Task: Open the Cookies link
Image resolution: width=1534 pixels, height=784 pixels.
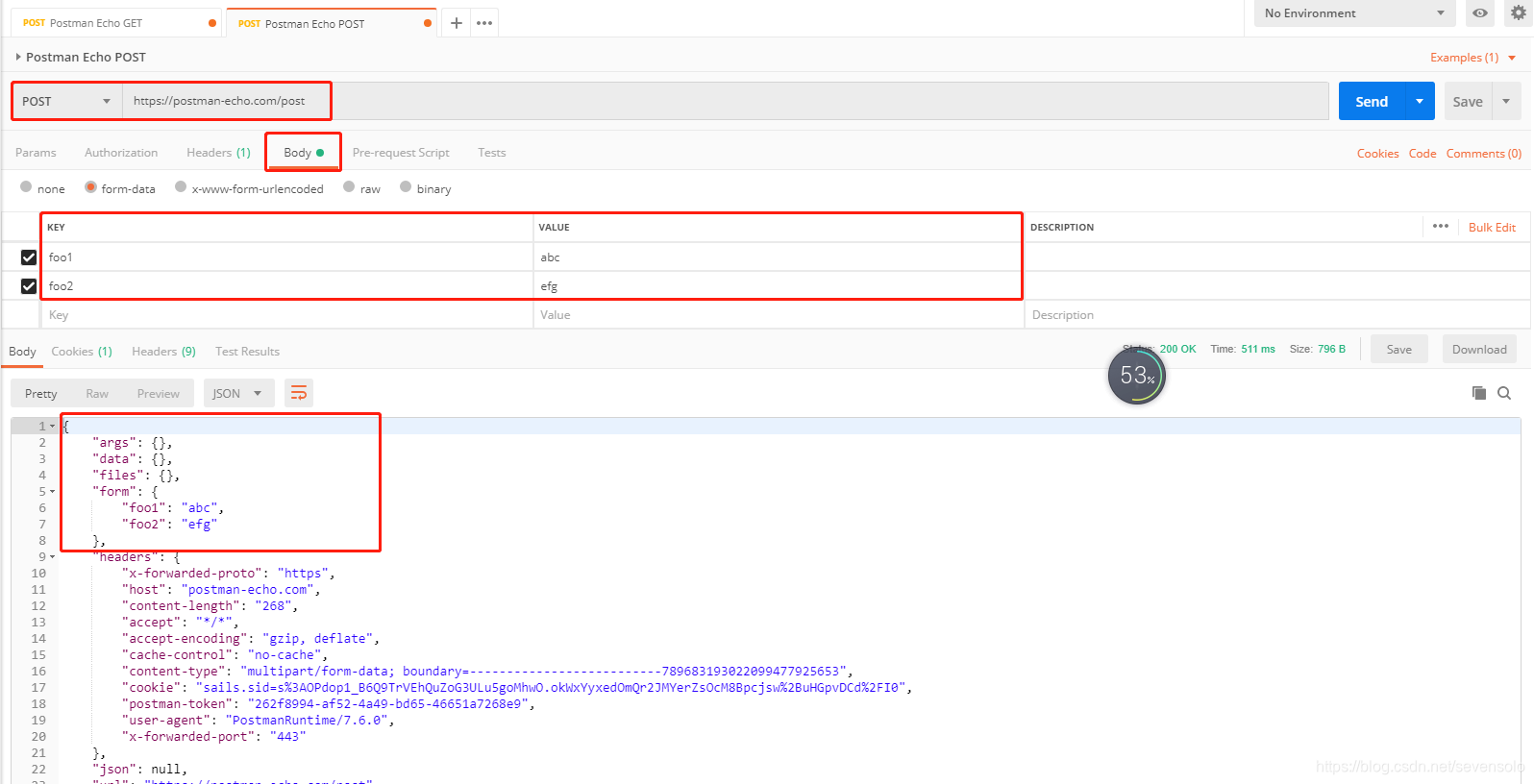Action: (1377, 154)
